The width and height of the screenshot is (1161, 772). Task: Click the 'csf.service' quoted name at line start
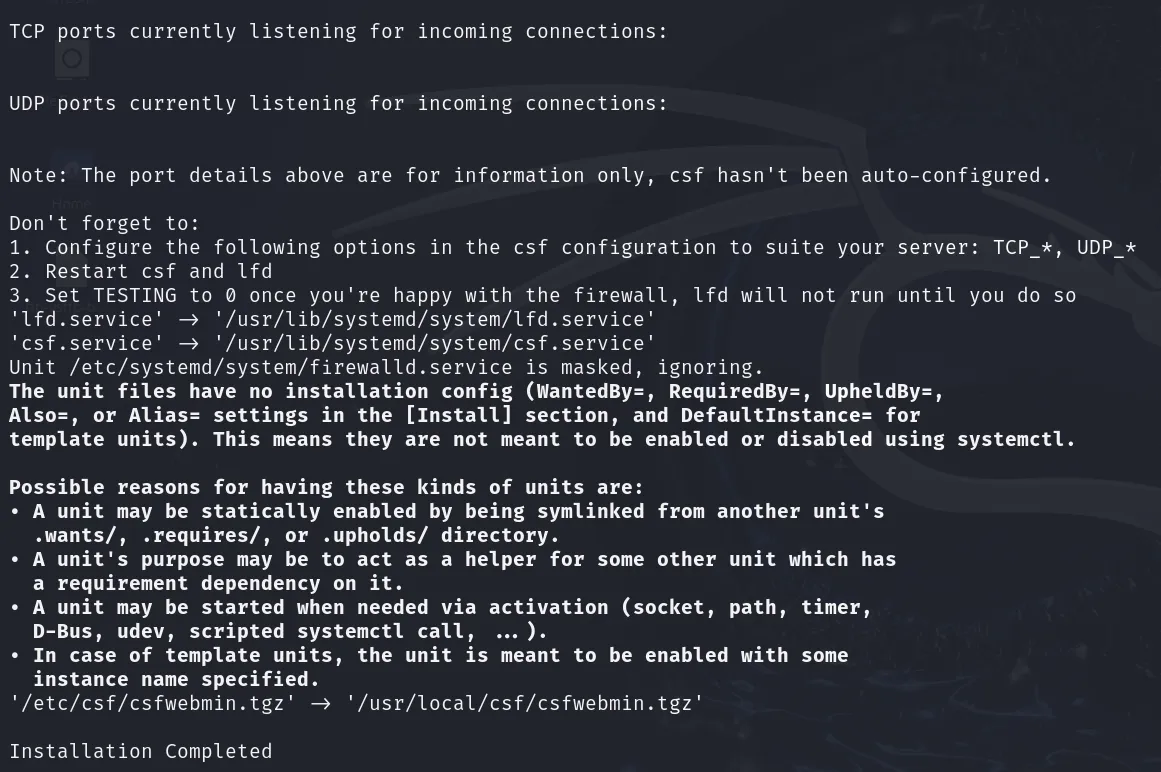coord(87,343)
